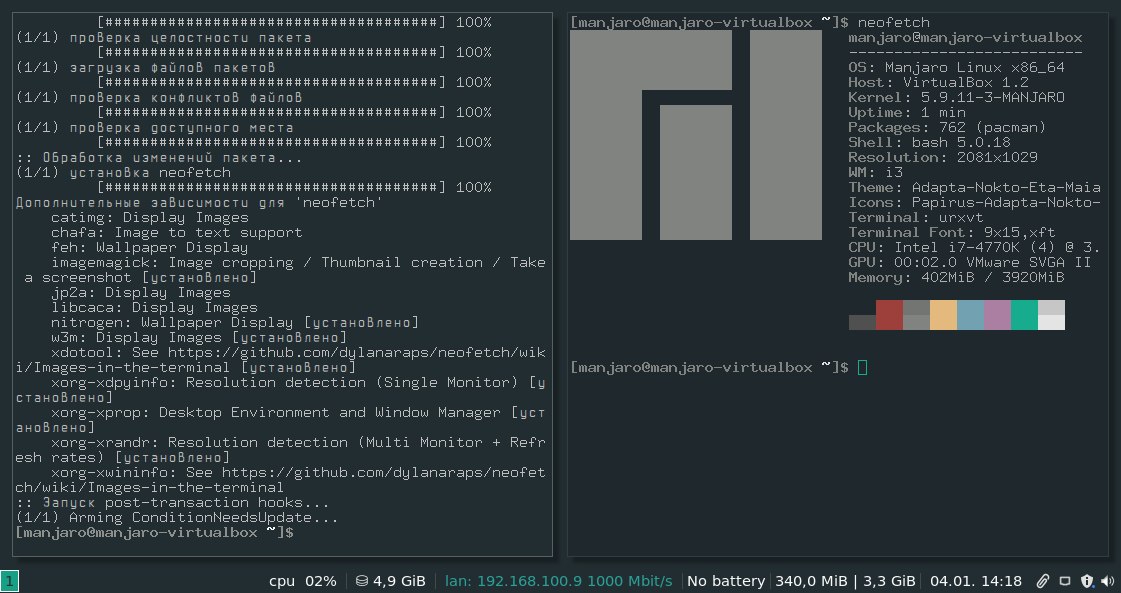The image size is (1121, 593).
Task: Click the Packages: 762 (pacman) line
Action: (947, 127)
